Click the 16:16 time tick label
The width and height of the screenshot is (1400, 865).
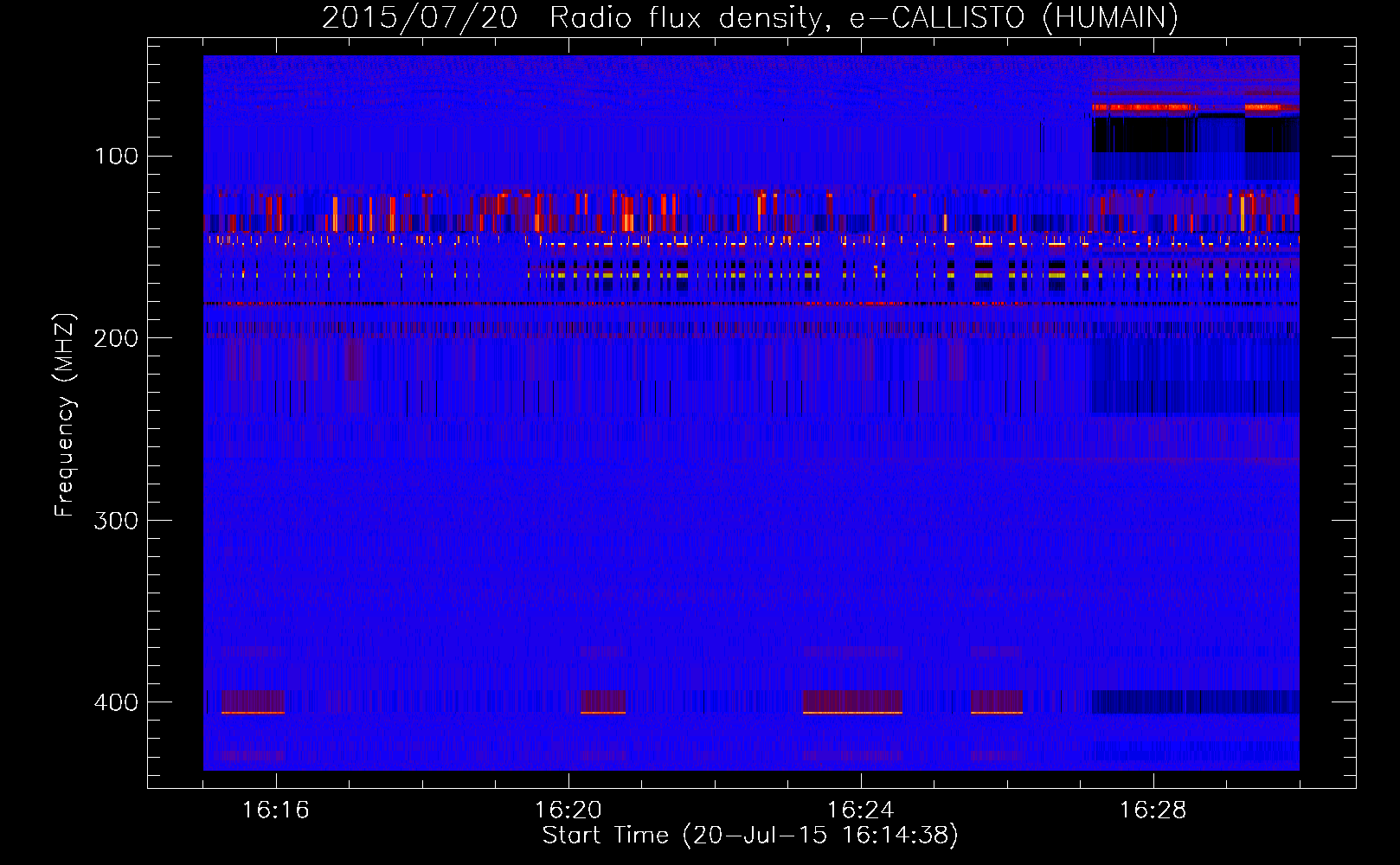click(276, 810)
